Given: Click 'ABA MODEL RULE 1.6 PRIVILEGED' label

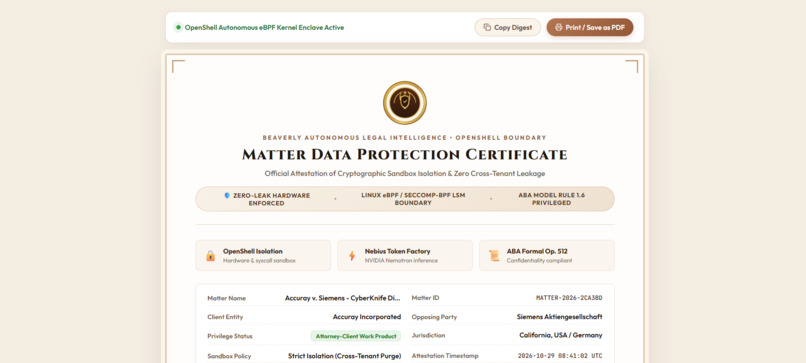Looking at the screenshot, I should tap(551, 199).
